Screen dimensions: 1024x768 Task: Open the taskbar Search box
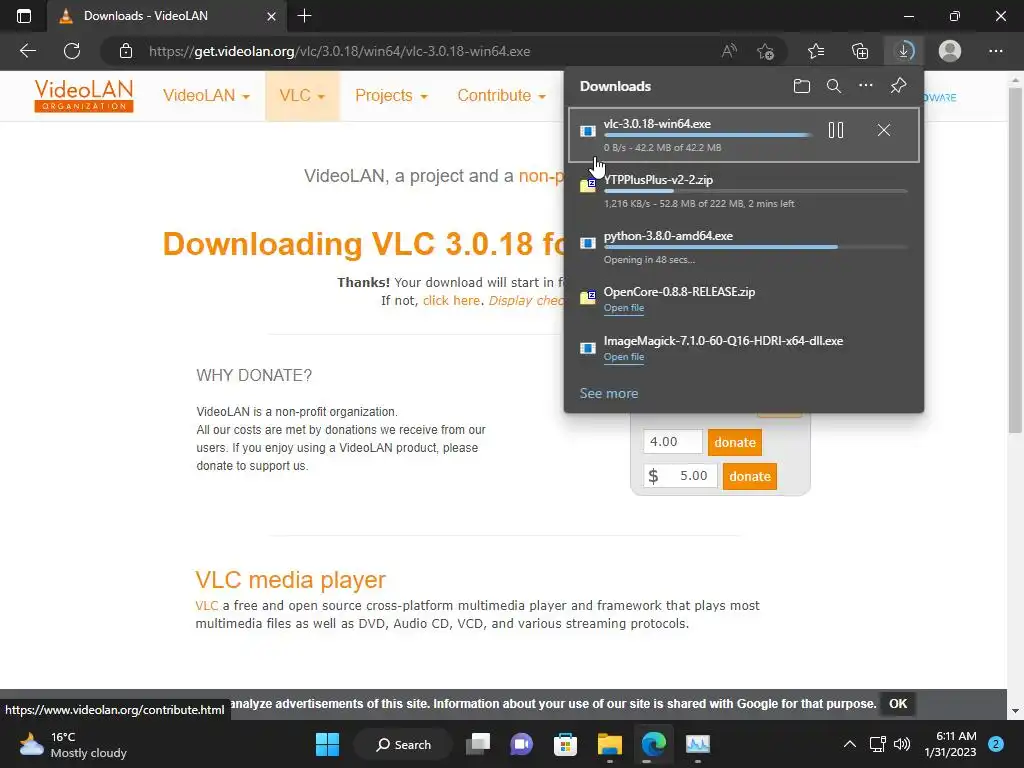point(403,744)
